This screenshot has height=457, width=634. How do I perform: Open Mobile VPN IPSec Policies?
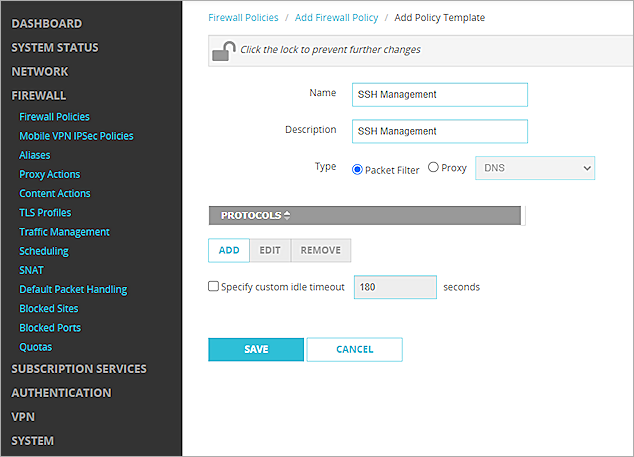coord(76,136)
